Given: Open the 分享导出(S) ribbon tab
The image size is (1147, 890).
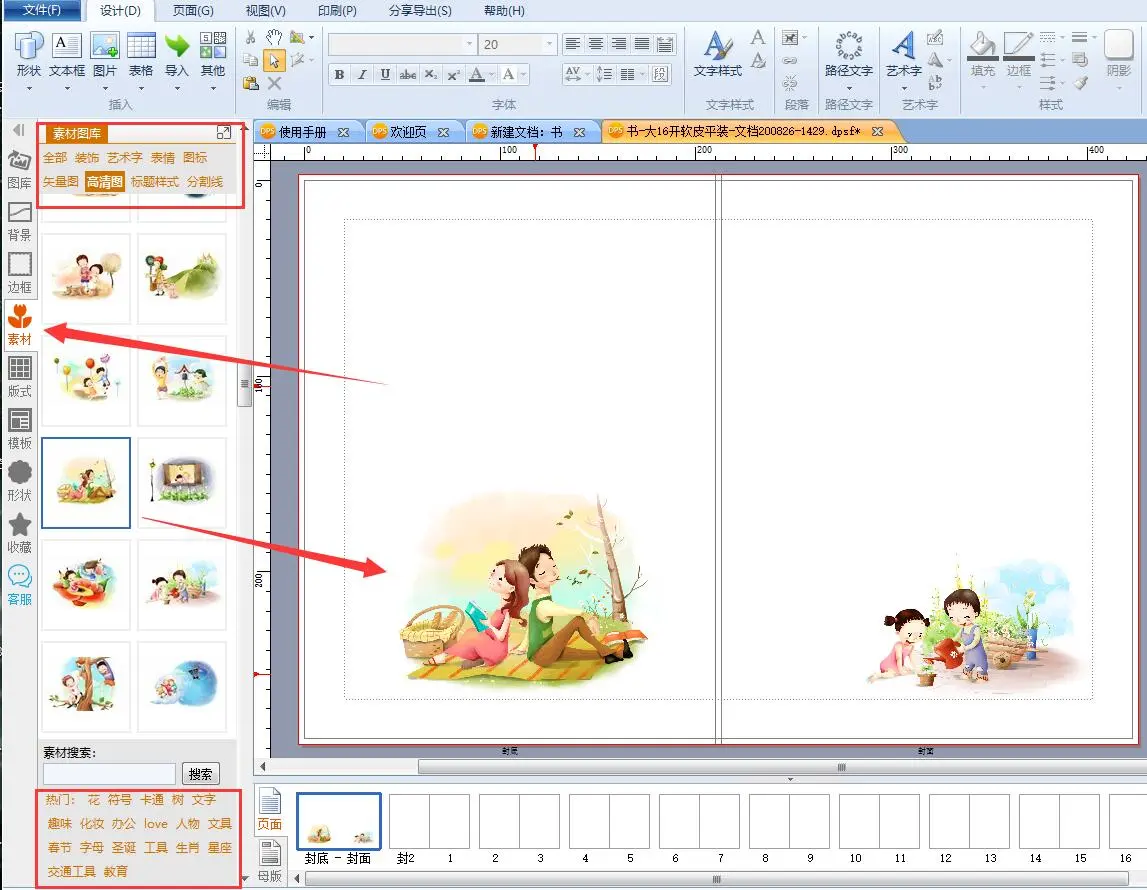Looking at the screenshot, I should coord(420,11).
